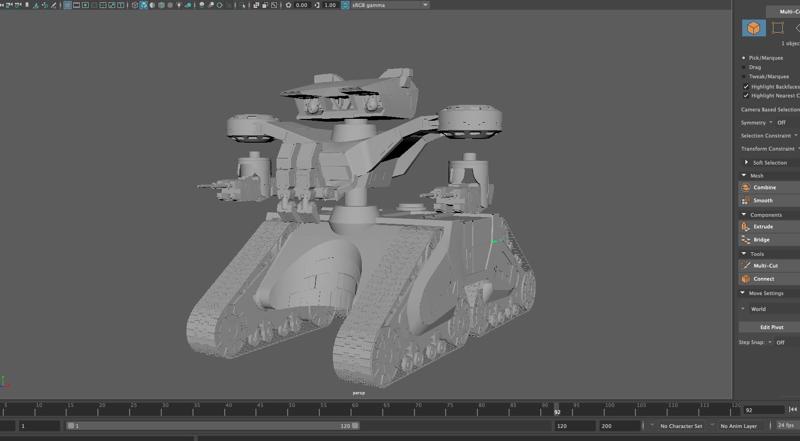800x441 pixels.
Task: Click the Edit Pivot button
Action: pos(769,327)
